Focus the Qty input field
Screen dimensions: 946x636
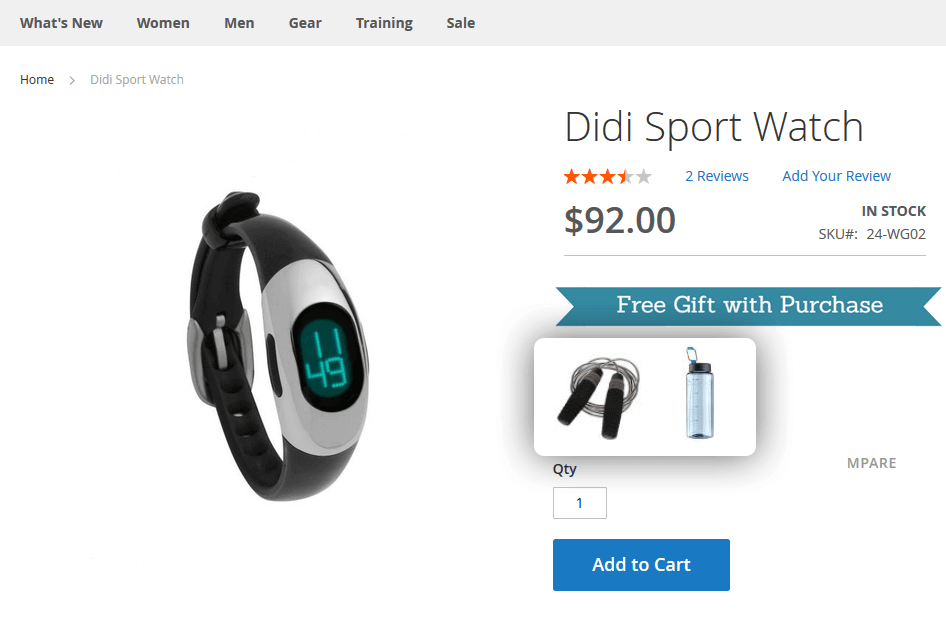[x=580, y=503]
